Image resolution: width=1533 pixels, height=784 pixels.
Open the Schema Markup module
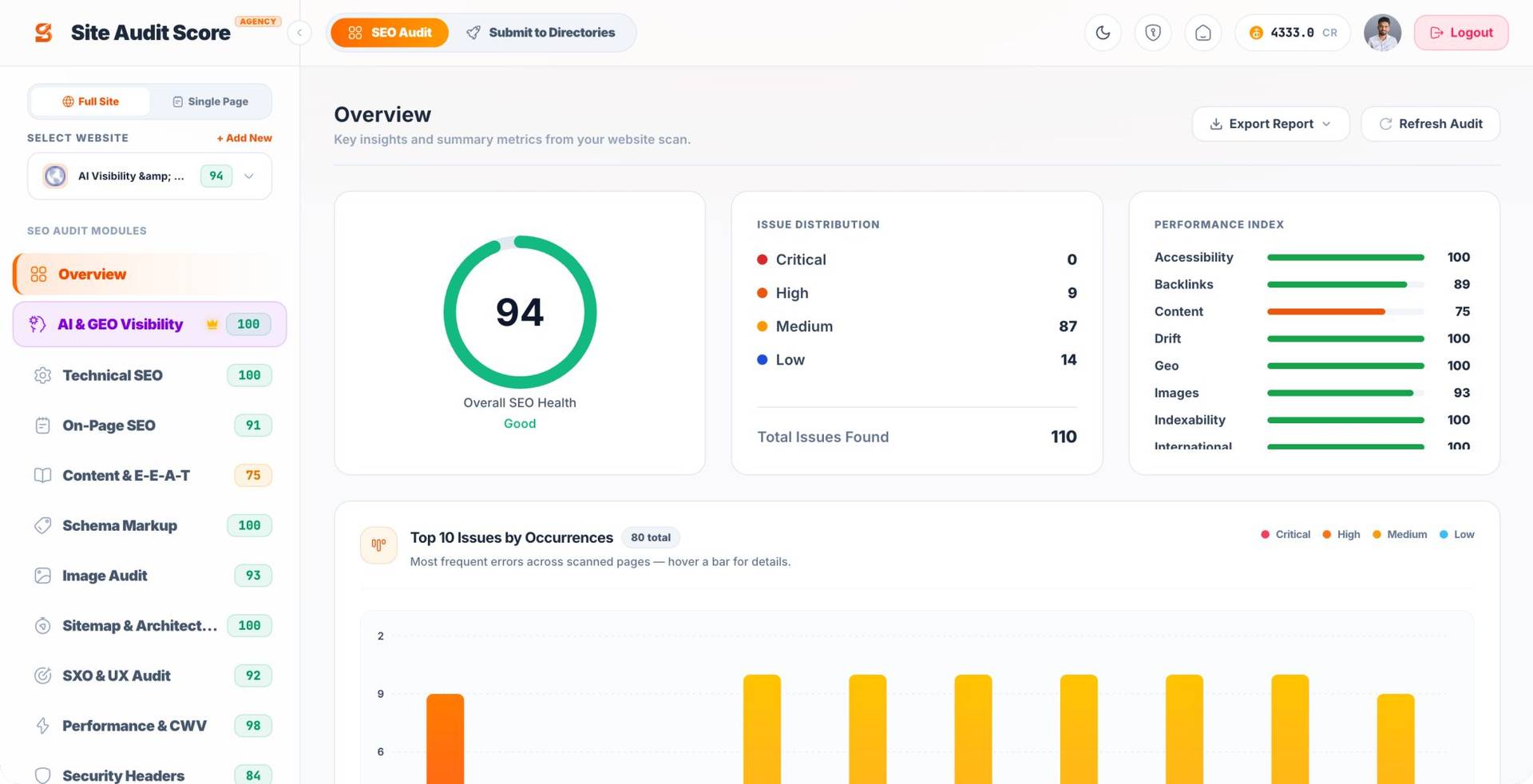pyautogui.click(x=150, y=525)
